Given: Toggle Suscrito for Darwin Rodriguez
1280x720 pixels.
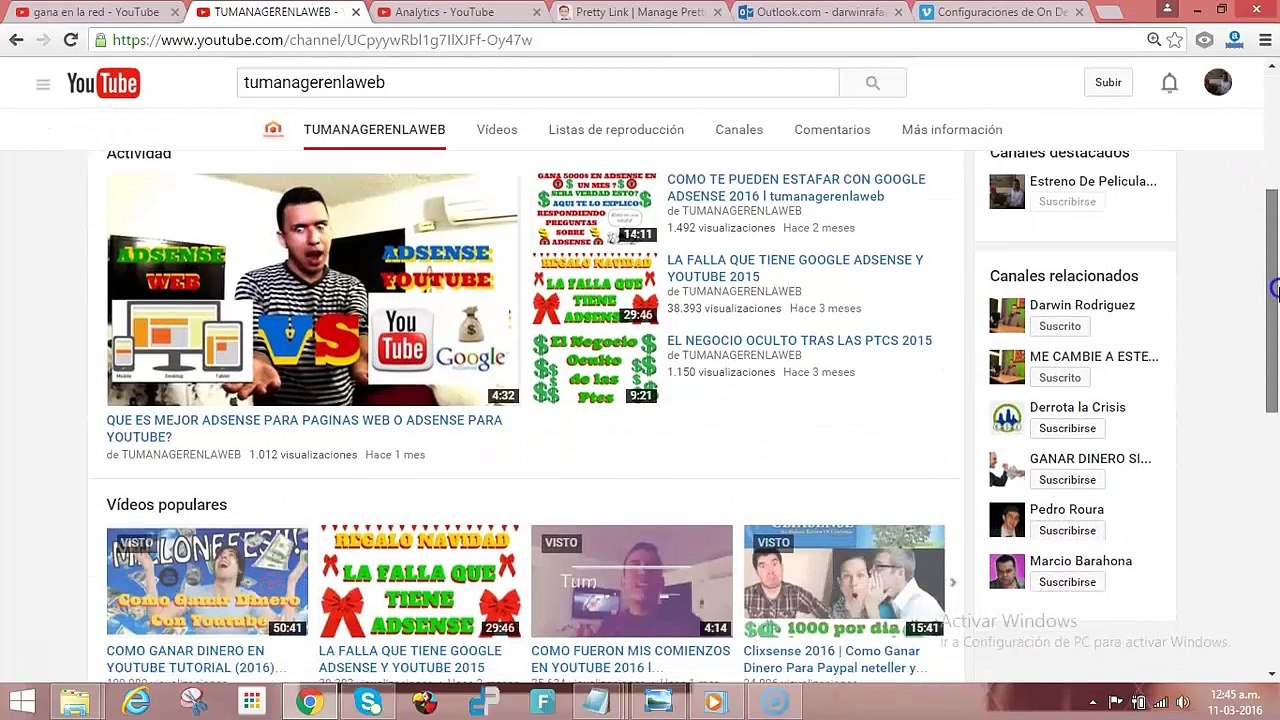Looking at the screenshot, I should coord(1060,326).
